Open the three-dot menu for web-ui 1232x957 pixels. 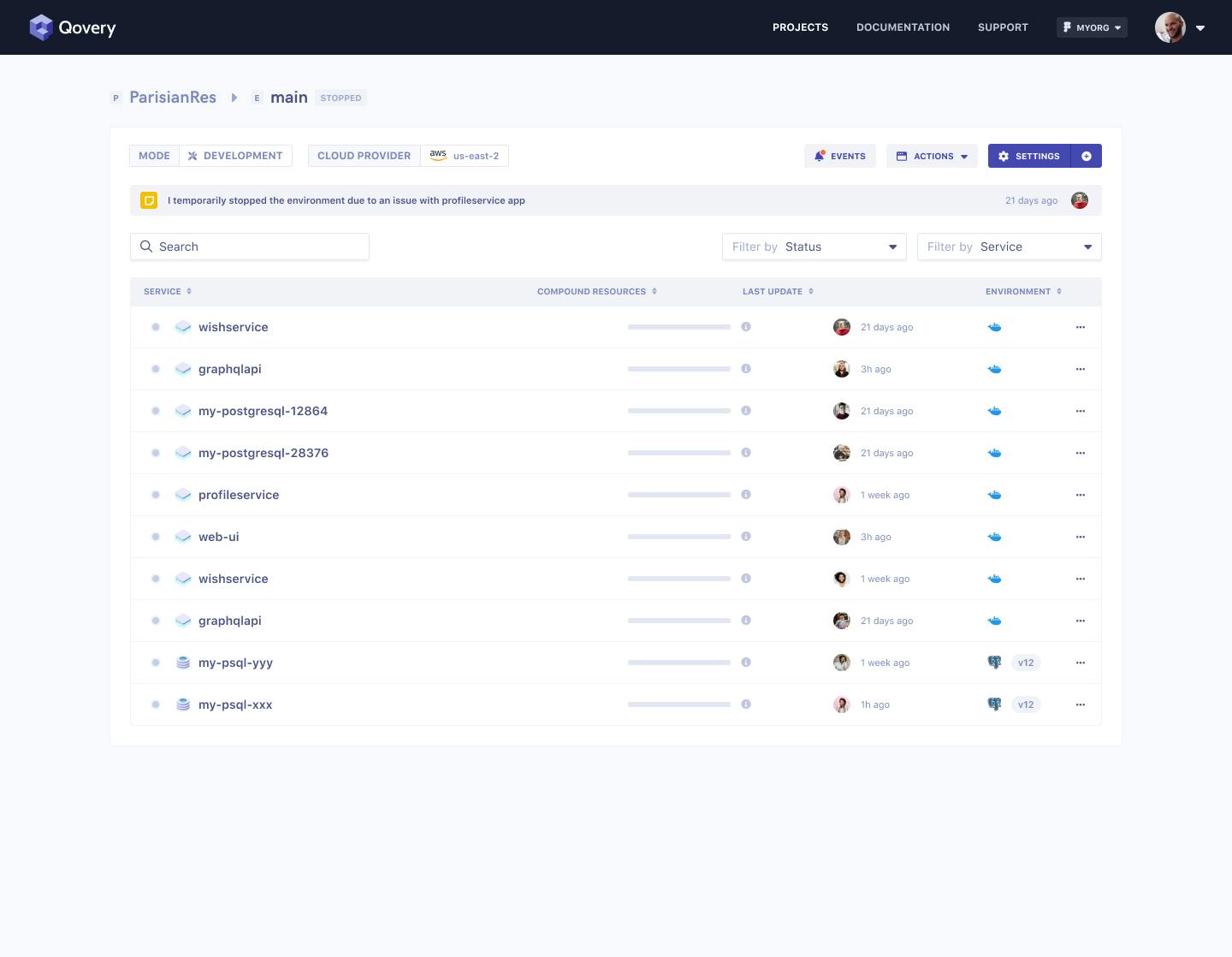[1081, 537]
